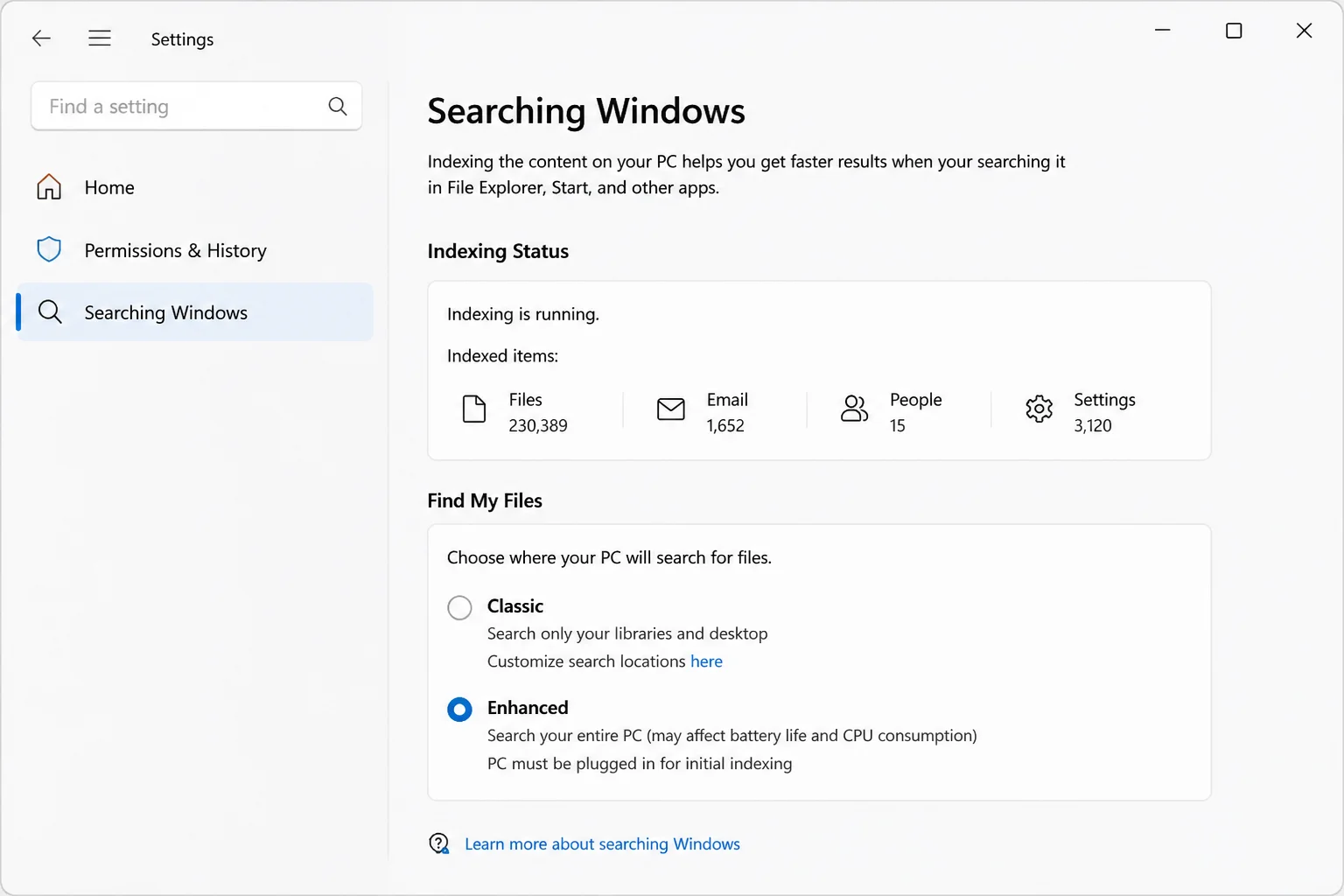Close the Settings window

tap(1304, 31)
